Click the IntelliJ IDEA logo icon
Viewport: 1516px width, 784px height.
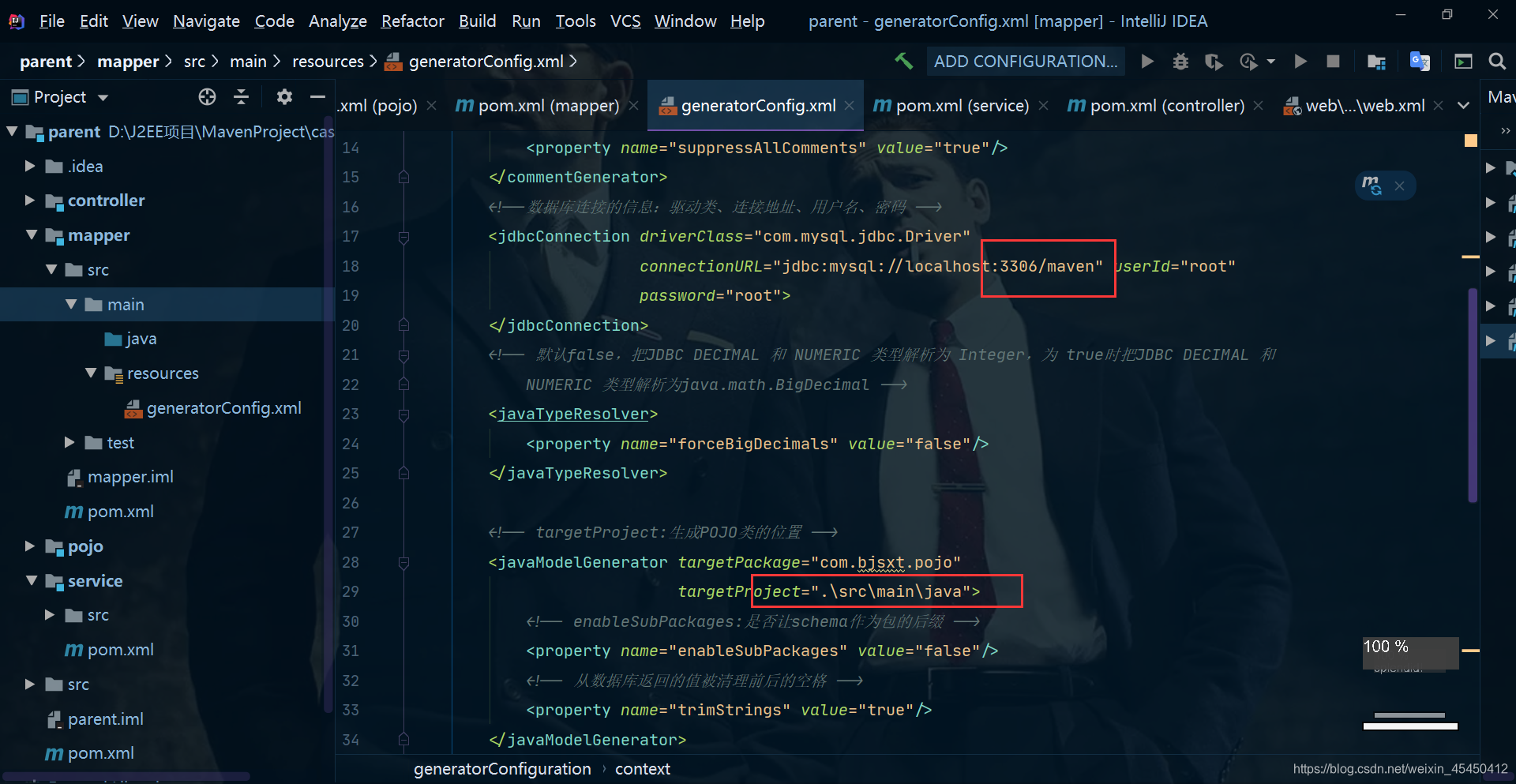point(17,21)
